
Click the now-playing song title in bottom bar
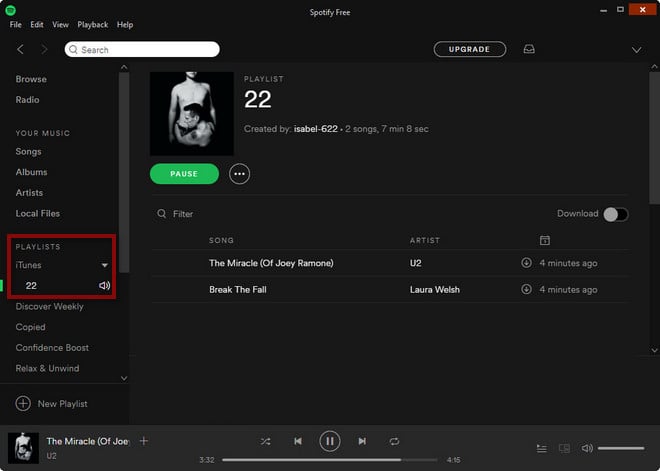(88, 441)
